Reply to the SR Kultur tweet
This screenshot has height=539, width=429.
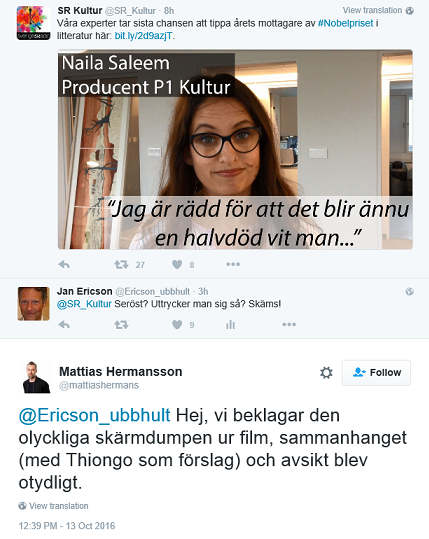coord(64,264)
